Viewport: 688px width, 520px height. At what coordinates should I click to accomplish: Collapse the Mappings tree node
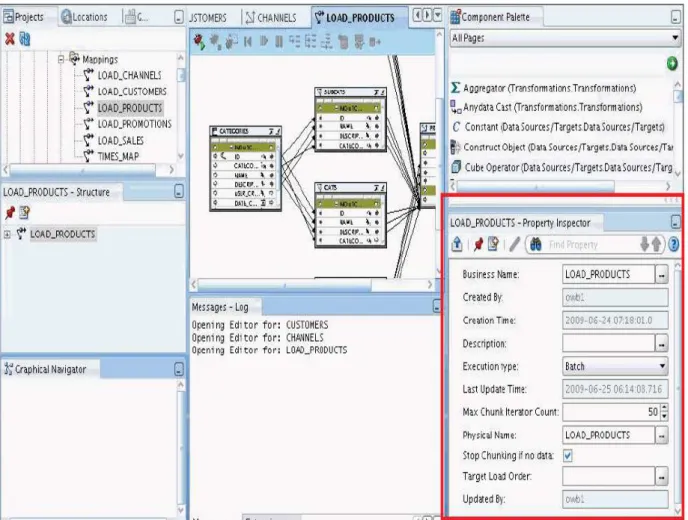[61, 59]
